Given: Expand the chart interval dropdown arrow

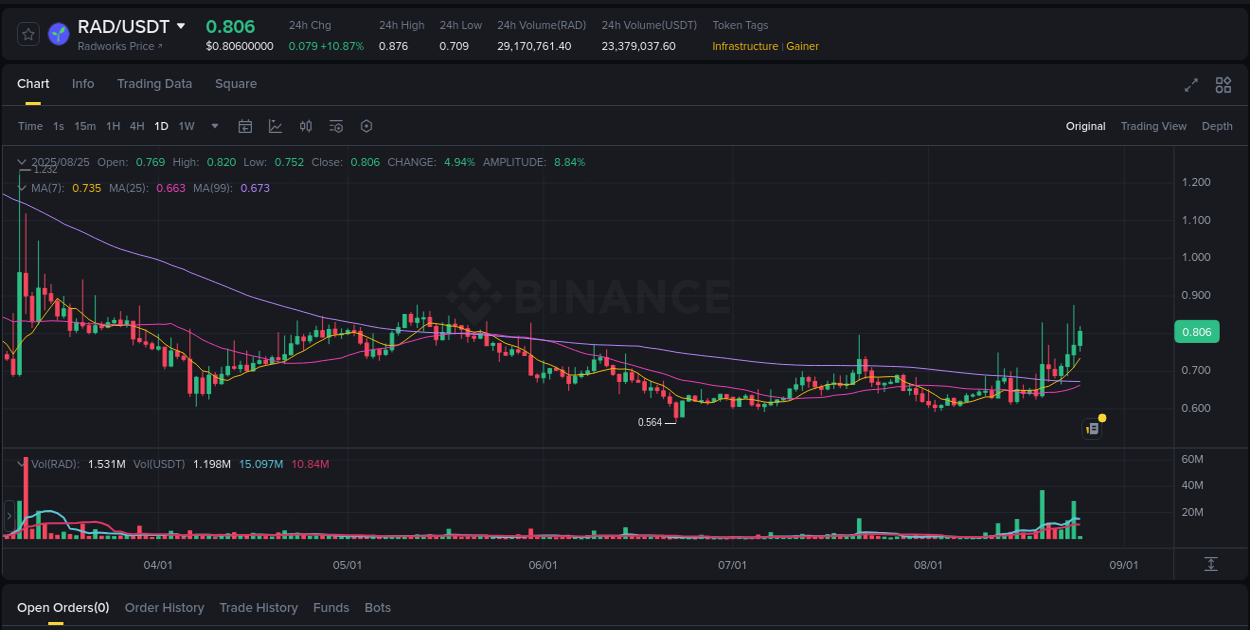Looking at the screenshot, I should click(x=214, y=126).
